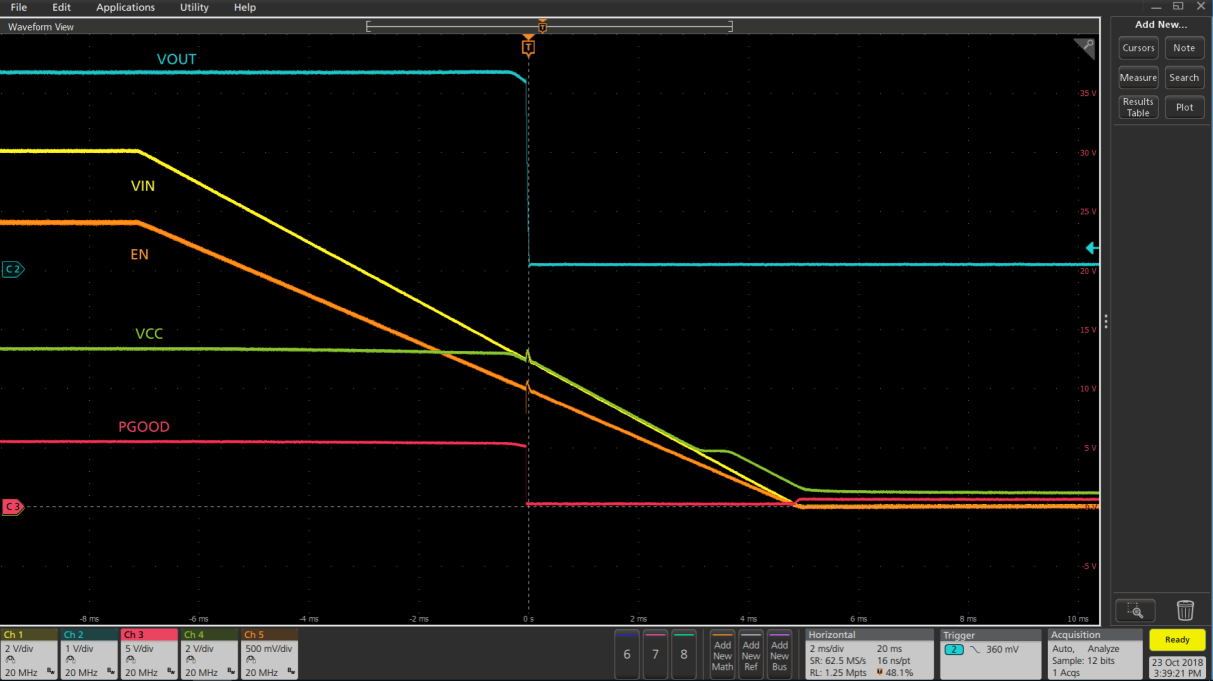Open the Trigger settings badge
Viewport: 1213px width, 681px height.
click(x=989, y=653)
